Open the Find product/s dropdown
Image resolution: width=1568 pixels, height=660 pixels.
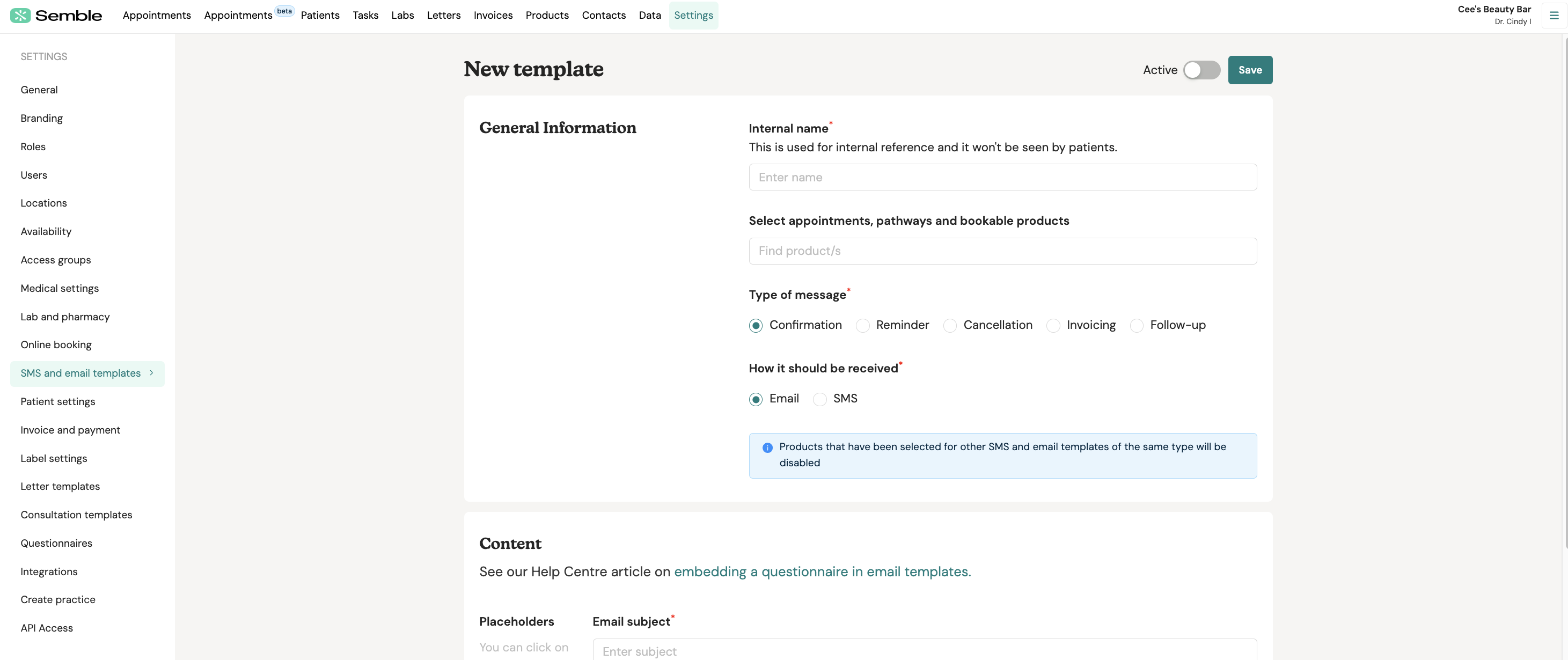point(1002,251)
